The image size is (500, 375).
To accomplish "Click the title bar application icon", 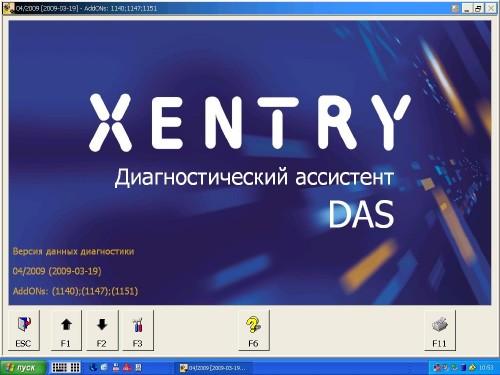I will (x=9, y=8).
